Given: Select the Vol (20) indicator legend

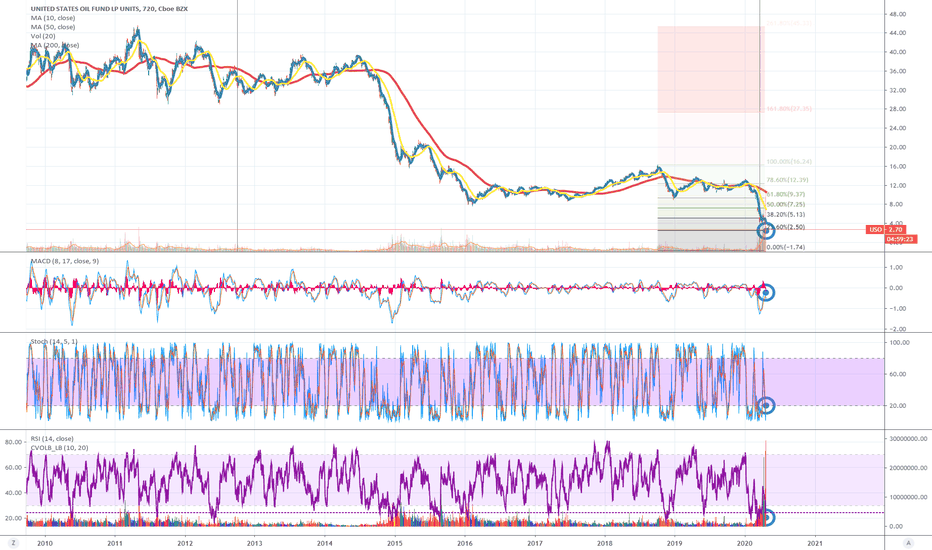Looking at the screenshot, I should (x=43, y=36).
